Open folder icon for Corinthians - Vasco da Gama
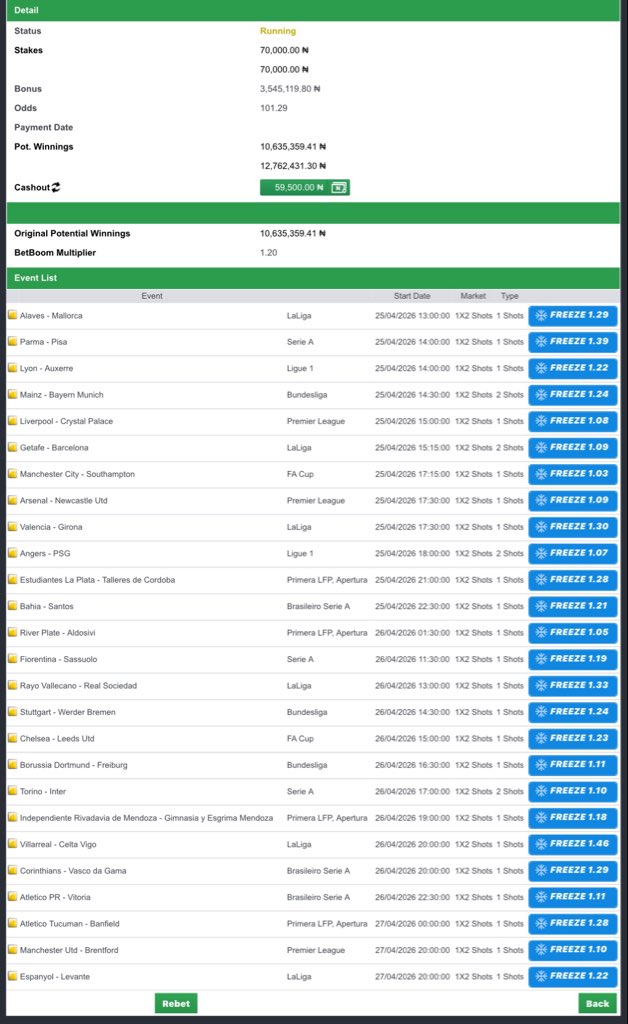The height and width of the screenshot is (1024, 628). [x=12, y=870]
